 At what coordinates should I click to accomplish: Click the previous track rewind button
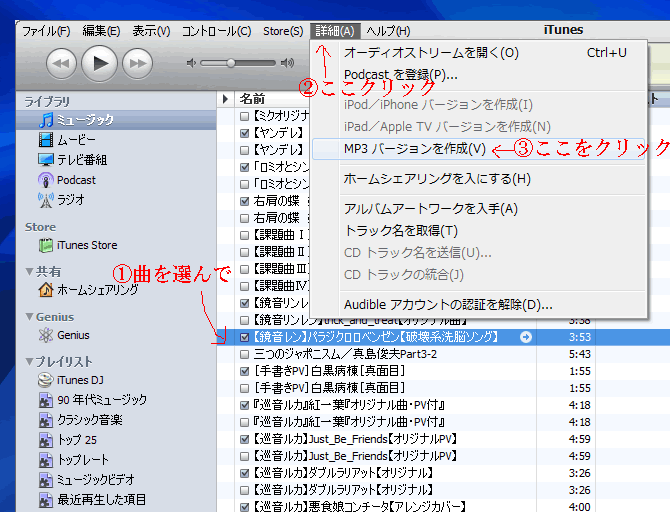coord(61,64)
